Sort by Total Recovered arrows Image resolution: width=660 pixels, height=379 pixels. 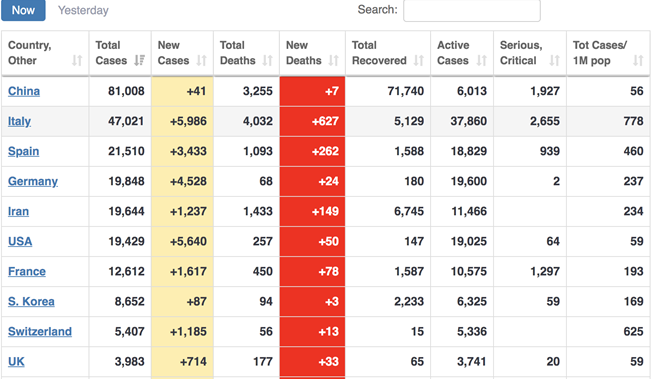418,61
